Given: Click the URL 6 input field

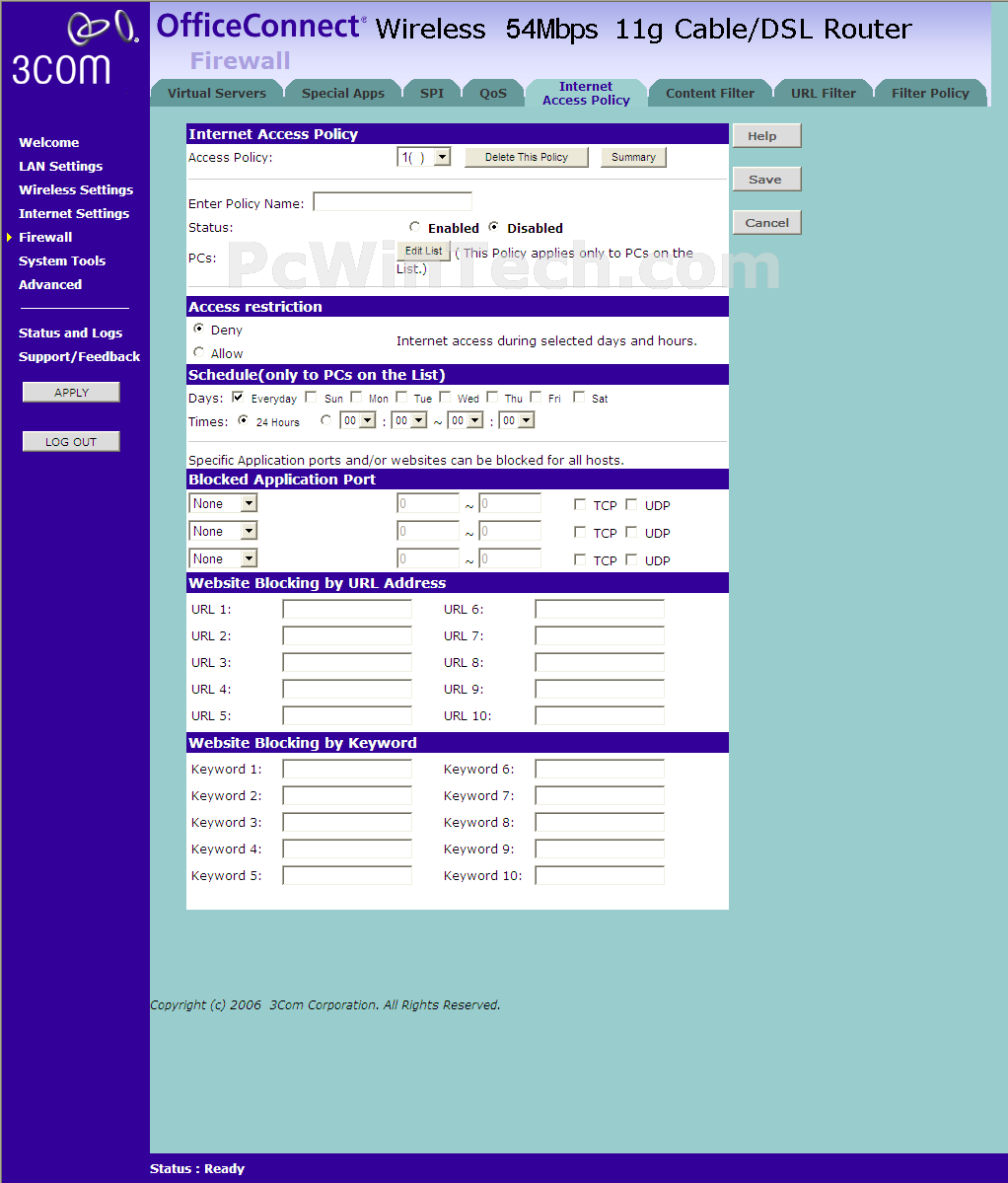Looking at the screenshot, I should pyautogui.click(x=600, y=610).
